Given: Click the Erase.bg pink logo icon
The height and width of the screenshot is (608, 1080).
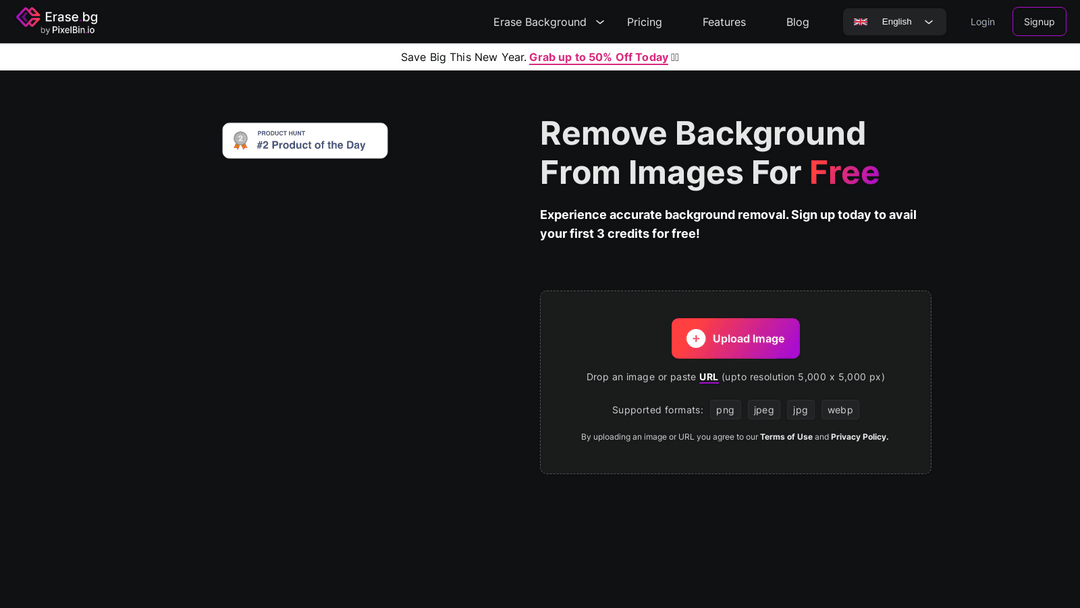Looking at the screenshot, I should (28, 17).
